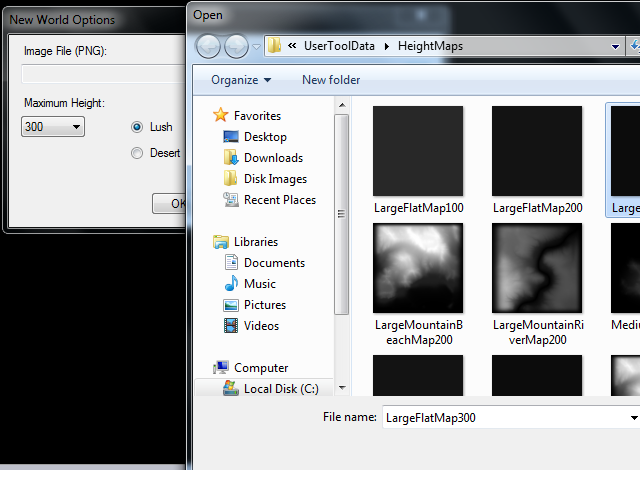Click the Desktop icon in Favorites
The width and height of the screenshot is (640, 480).
pyautogui.click(x=231, y=137)
